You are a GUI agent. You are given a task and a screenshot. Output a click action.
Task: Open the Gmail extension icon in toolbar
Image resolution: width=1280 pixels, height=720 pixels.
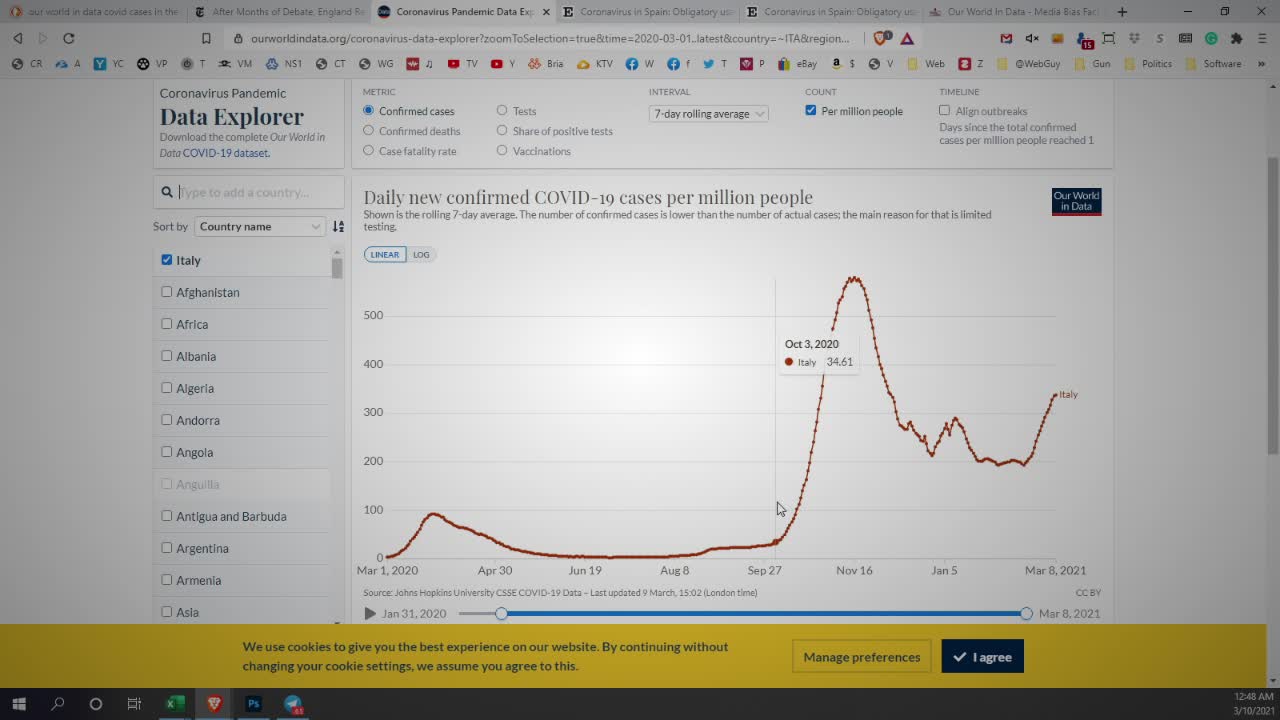click(x=1007, y=38)
